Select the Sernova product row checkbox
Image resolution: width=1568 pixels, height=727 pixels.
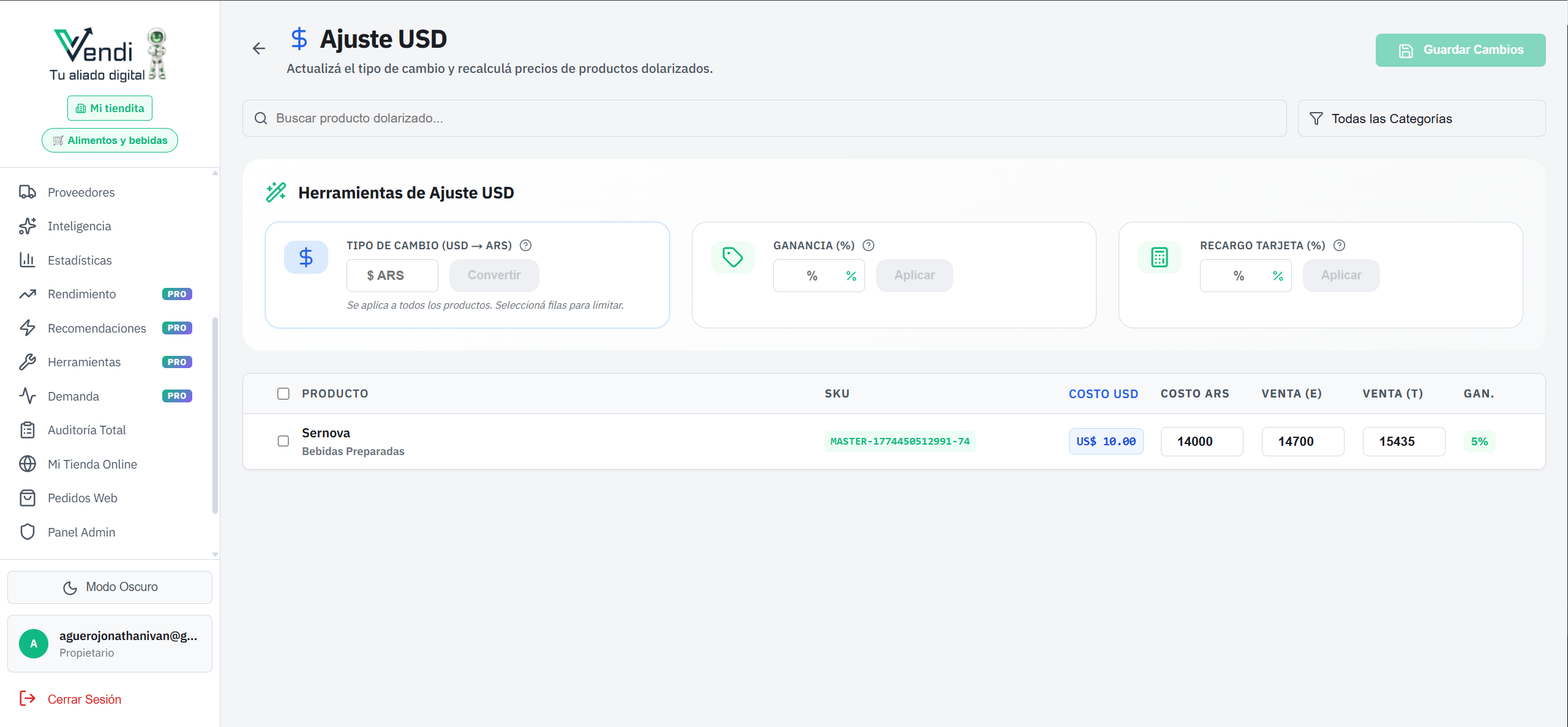tap(283, 441)
